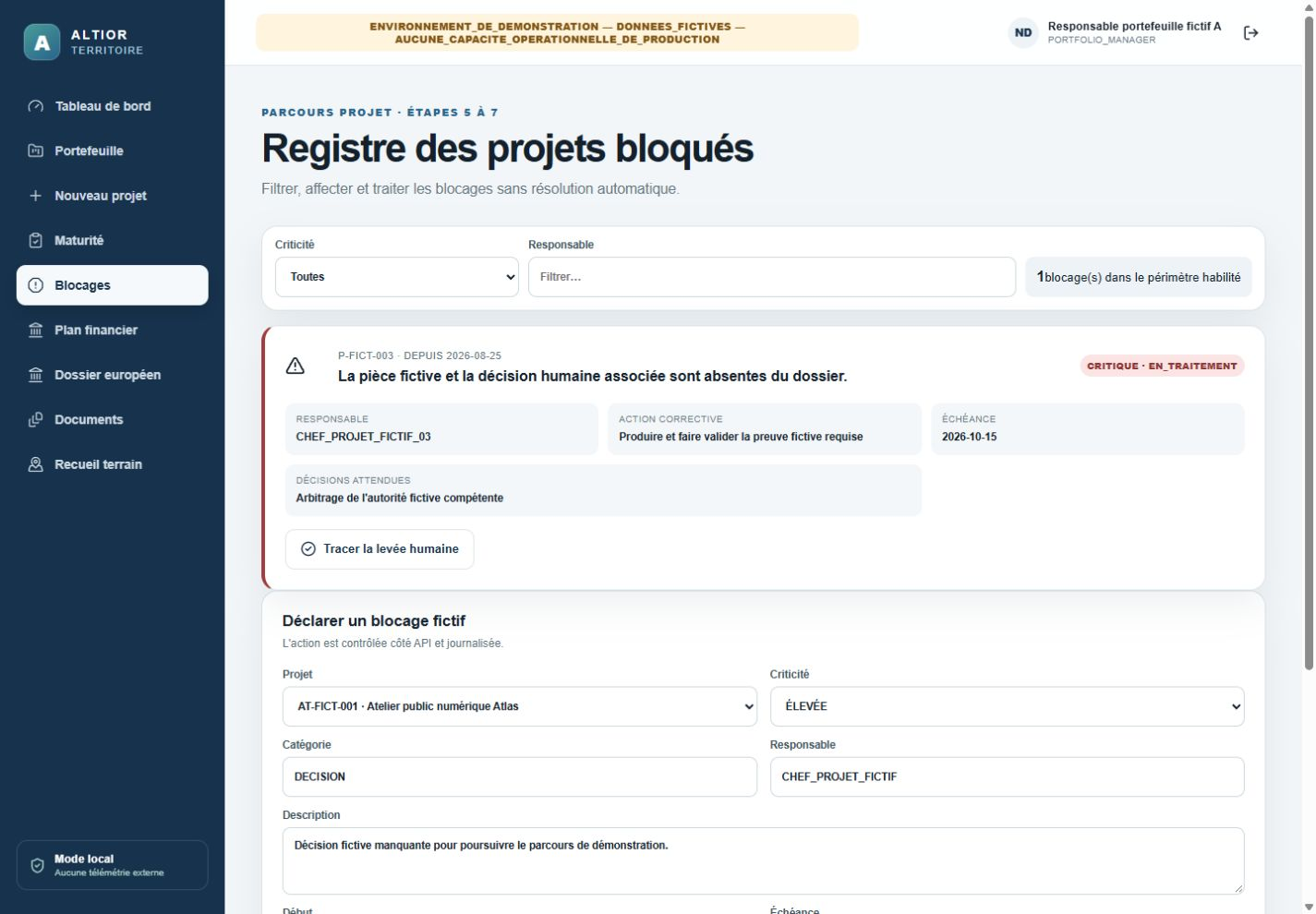This screenshot has height=914, width=1316.
Task: Click the logout icon beside the user name
Action: (1251, 33)
